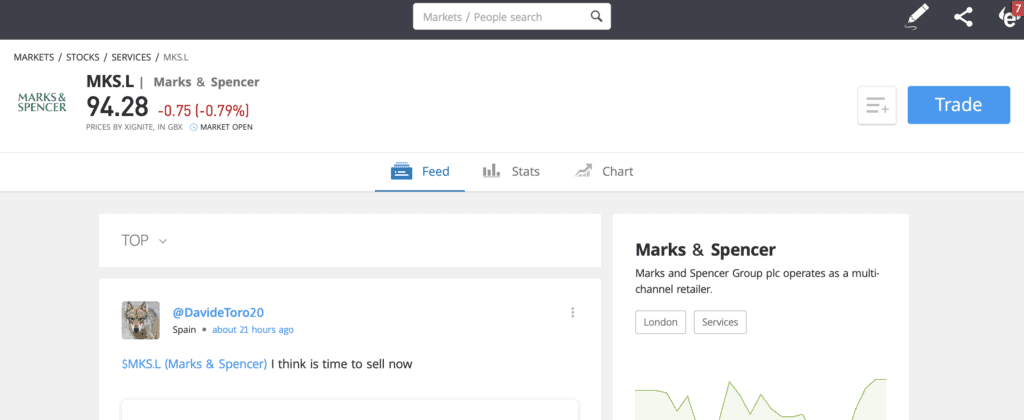The height and width of the screenshot is (420, 1024).
Task: Click the blue Trade button
Action: pos(959,105)
